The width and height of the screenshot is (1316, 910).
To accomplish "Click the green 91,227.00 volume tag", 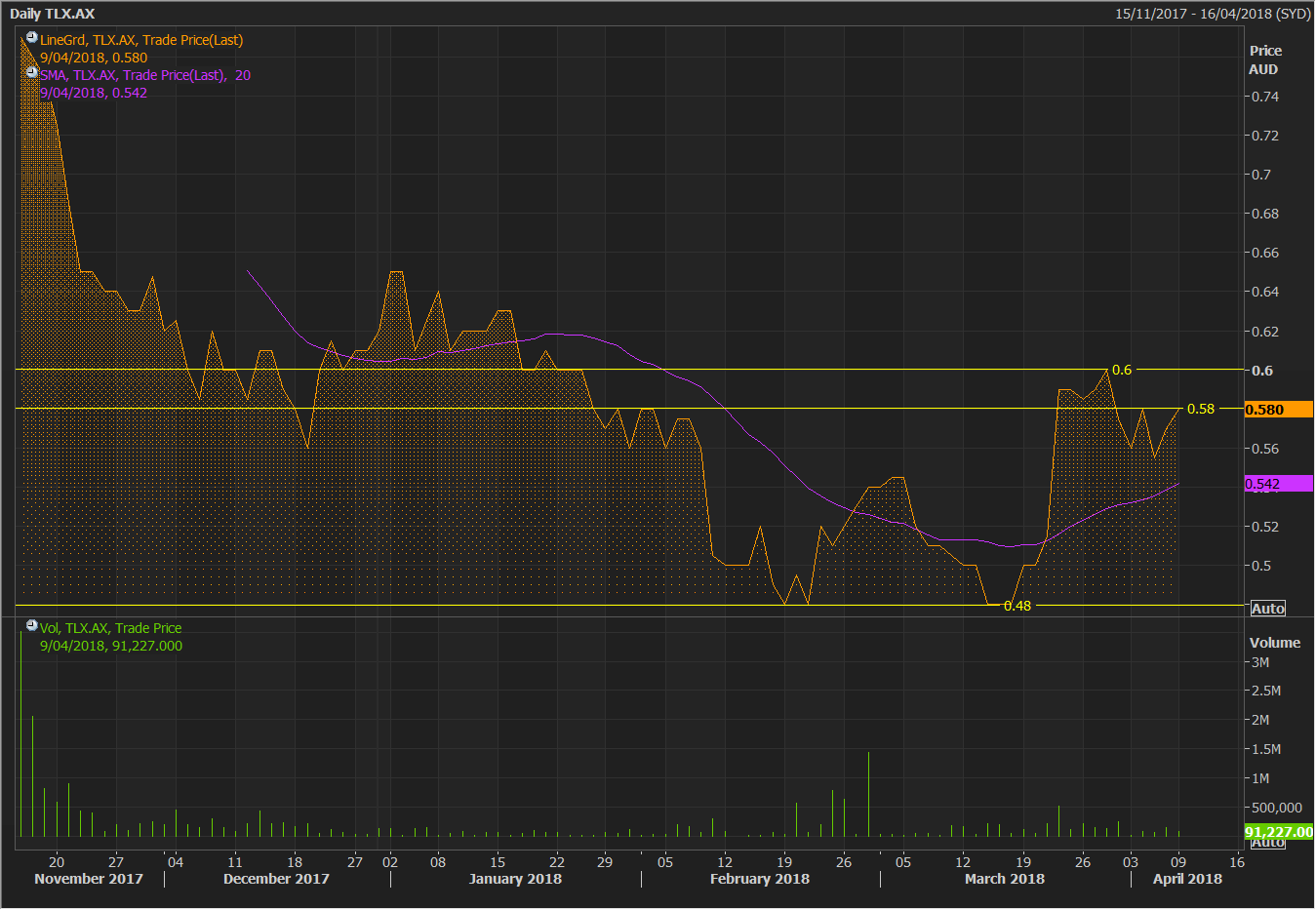I will tap(1279, 832).
